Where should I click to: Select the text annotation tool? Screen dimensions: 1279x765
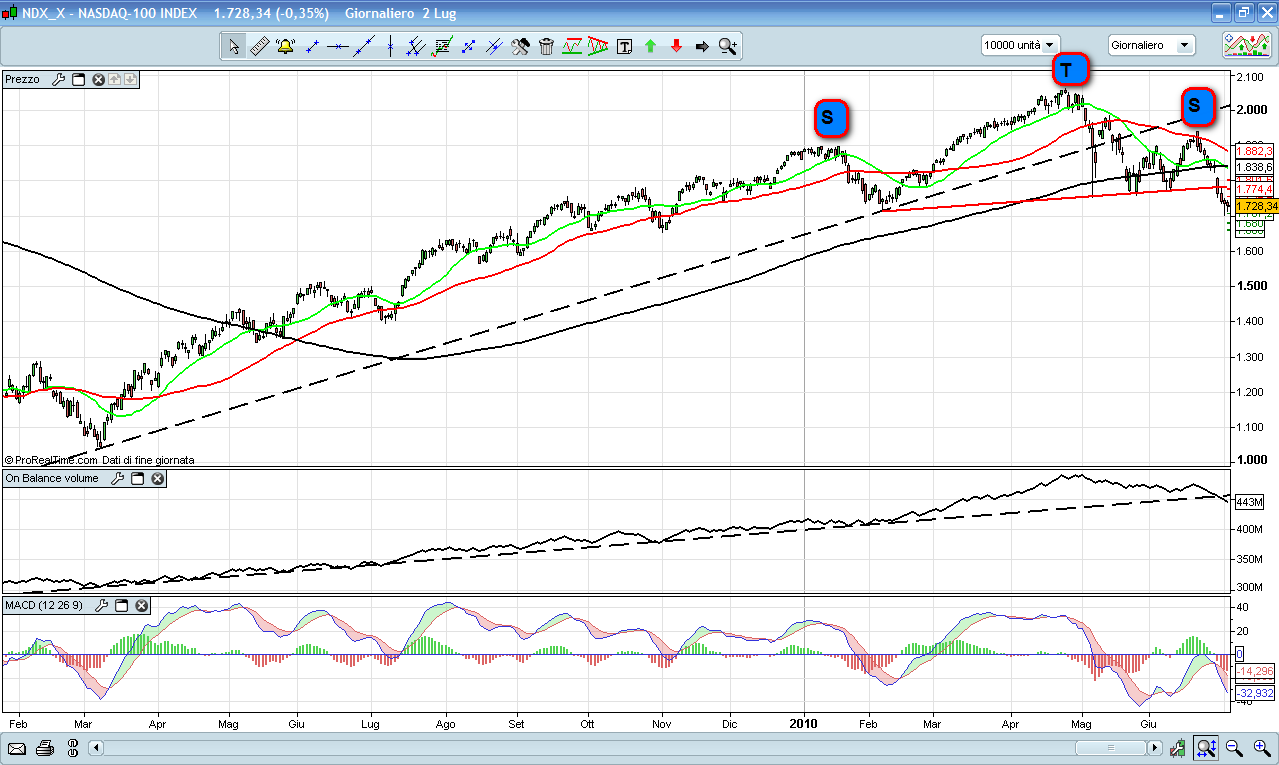point(624,46)
